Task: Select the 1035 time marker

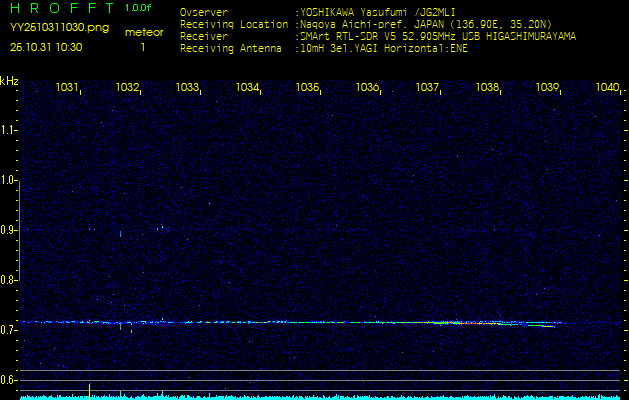Action: click(x=307, y=88)
